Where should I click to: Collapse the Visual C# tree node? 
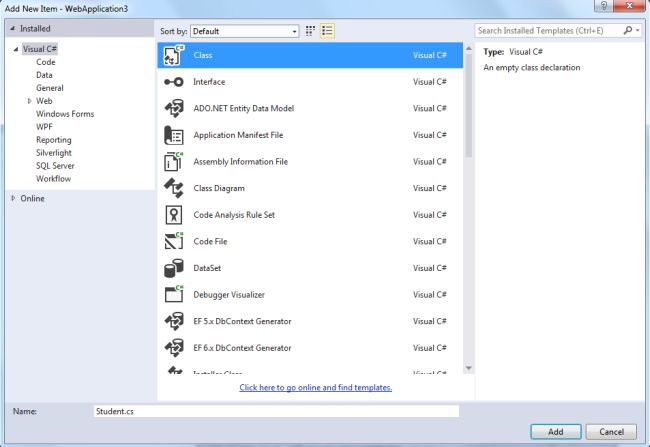click(x=16, y=49)
